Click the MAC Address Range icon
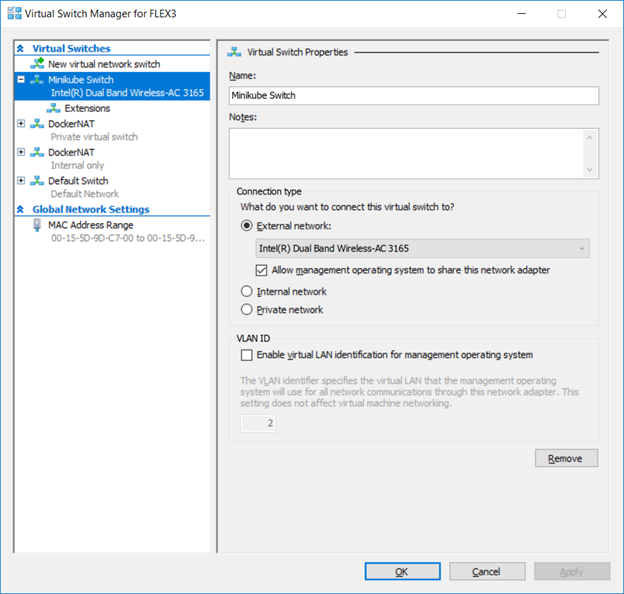This screenshot has width=624, height=594. [37, 225]
